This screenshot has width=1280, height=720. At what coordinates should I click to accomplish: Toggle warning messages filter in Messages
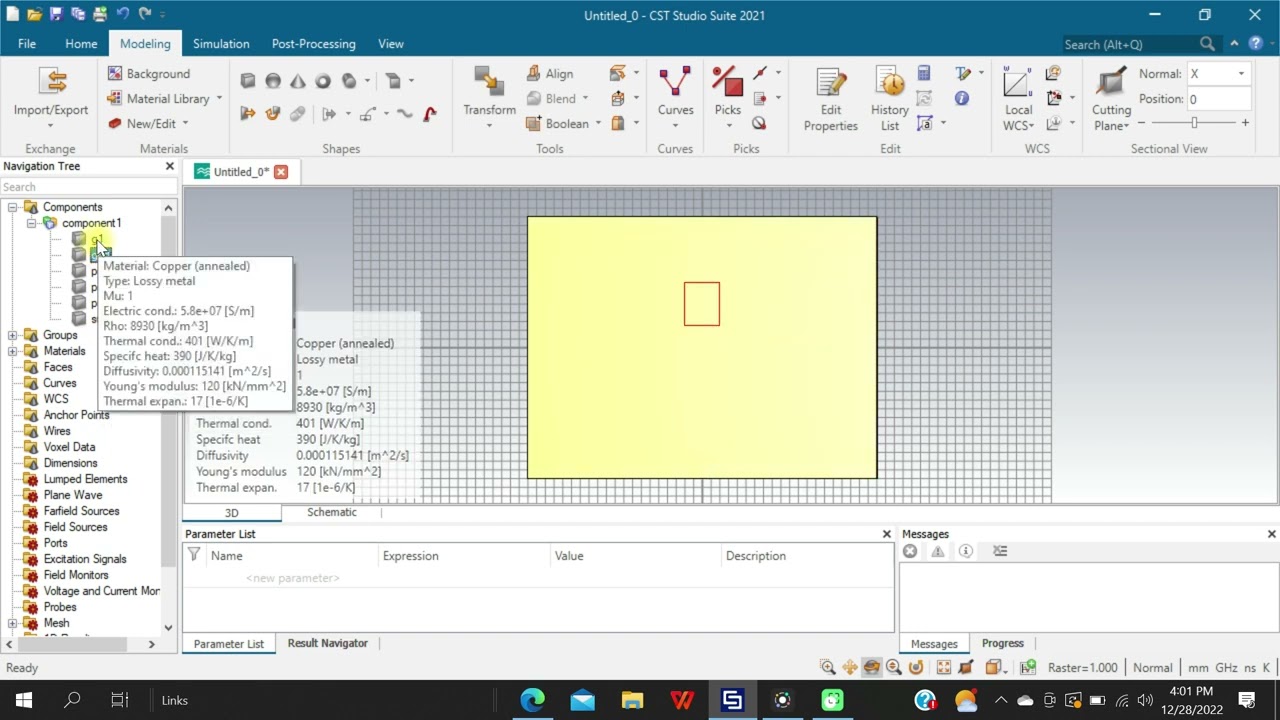click(938, 551)
